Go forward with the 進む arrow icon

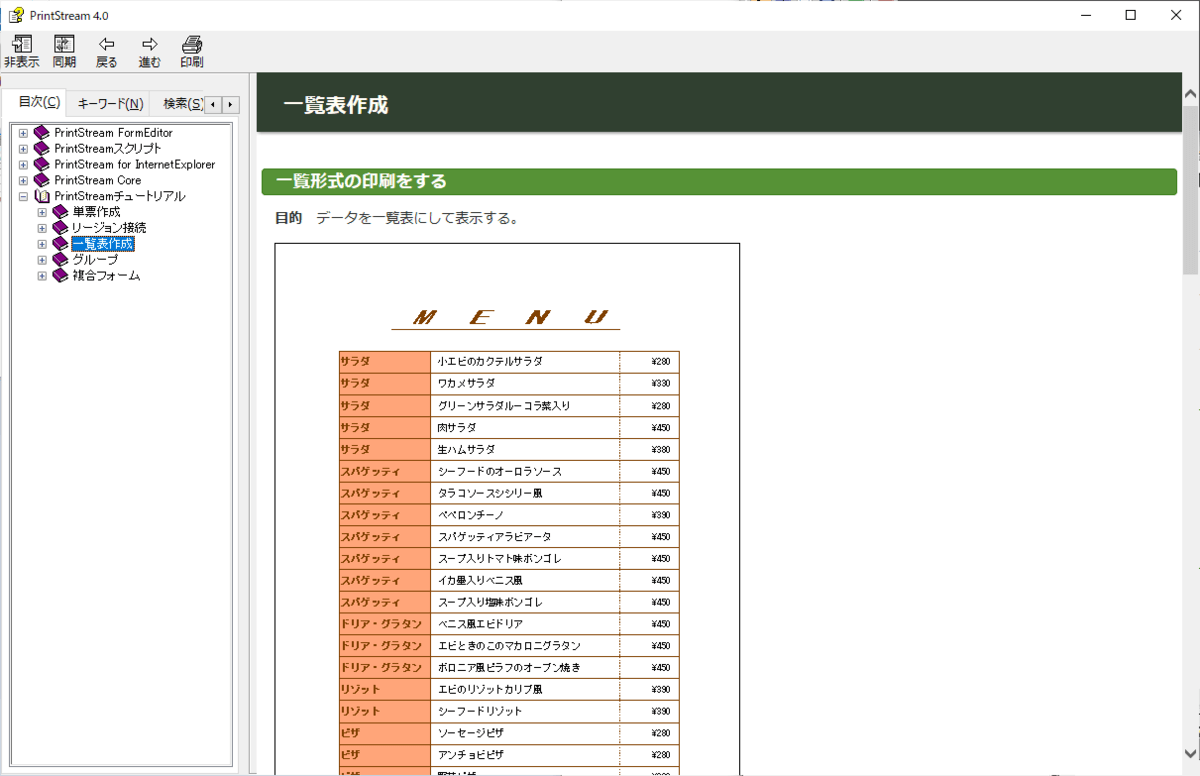[149, 44]
